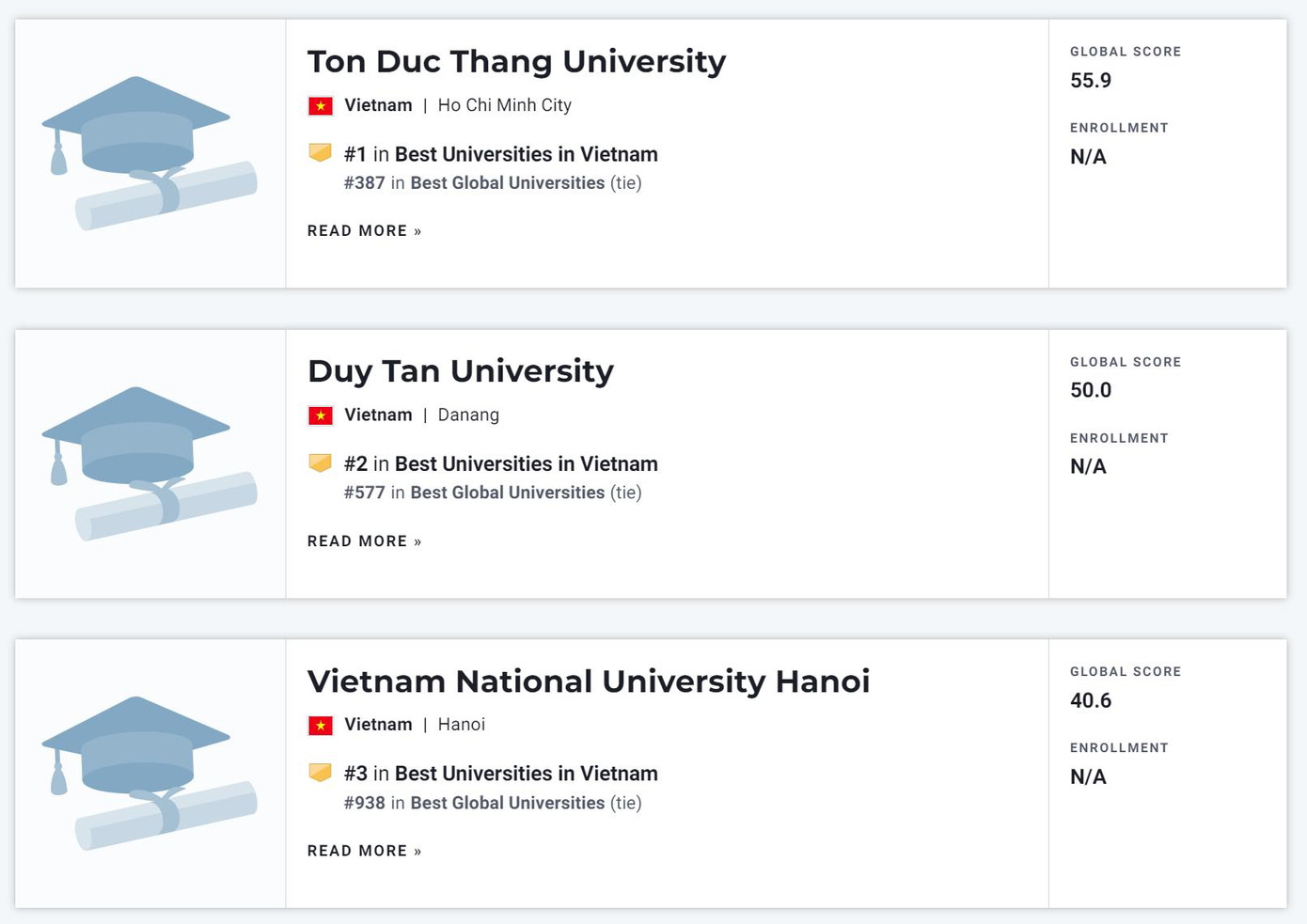Open the Duy Tan University page
Screen dimensions: 1307x924
pyautogui.click(x=460, y=370)
